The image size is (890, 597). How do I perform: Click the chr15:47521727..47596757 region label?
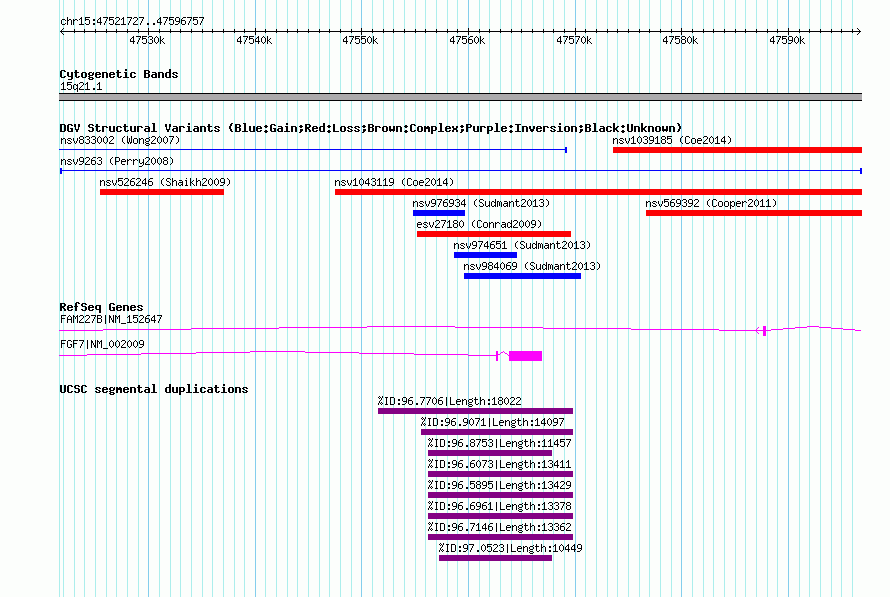coord(132,22)
